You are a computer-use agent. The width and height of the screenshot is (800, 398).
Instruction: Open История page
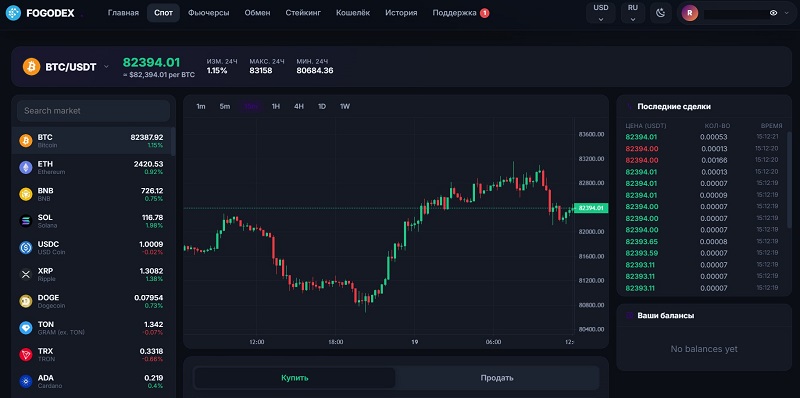[x=401, y=13]
